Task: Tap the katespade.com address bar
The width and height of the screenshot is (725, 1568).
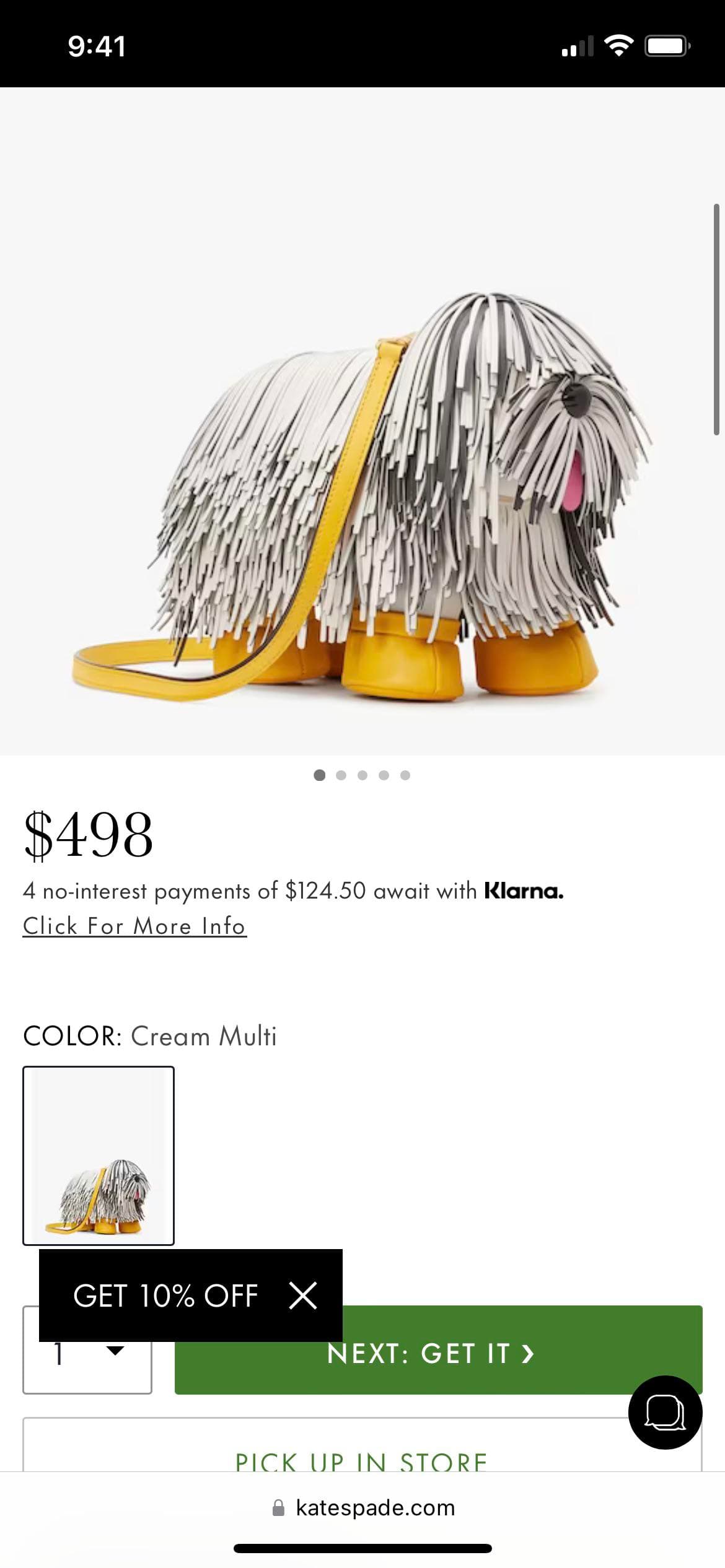Action: click(362, 1507)
